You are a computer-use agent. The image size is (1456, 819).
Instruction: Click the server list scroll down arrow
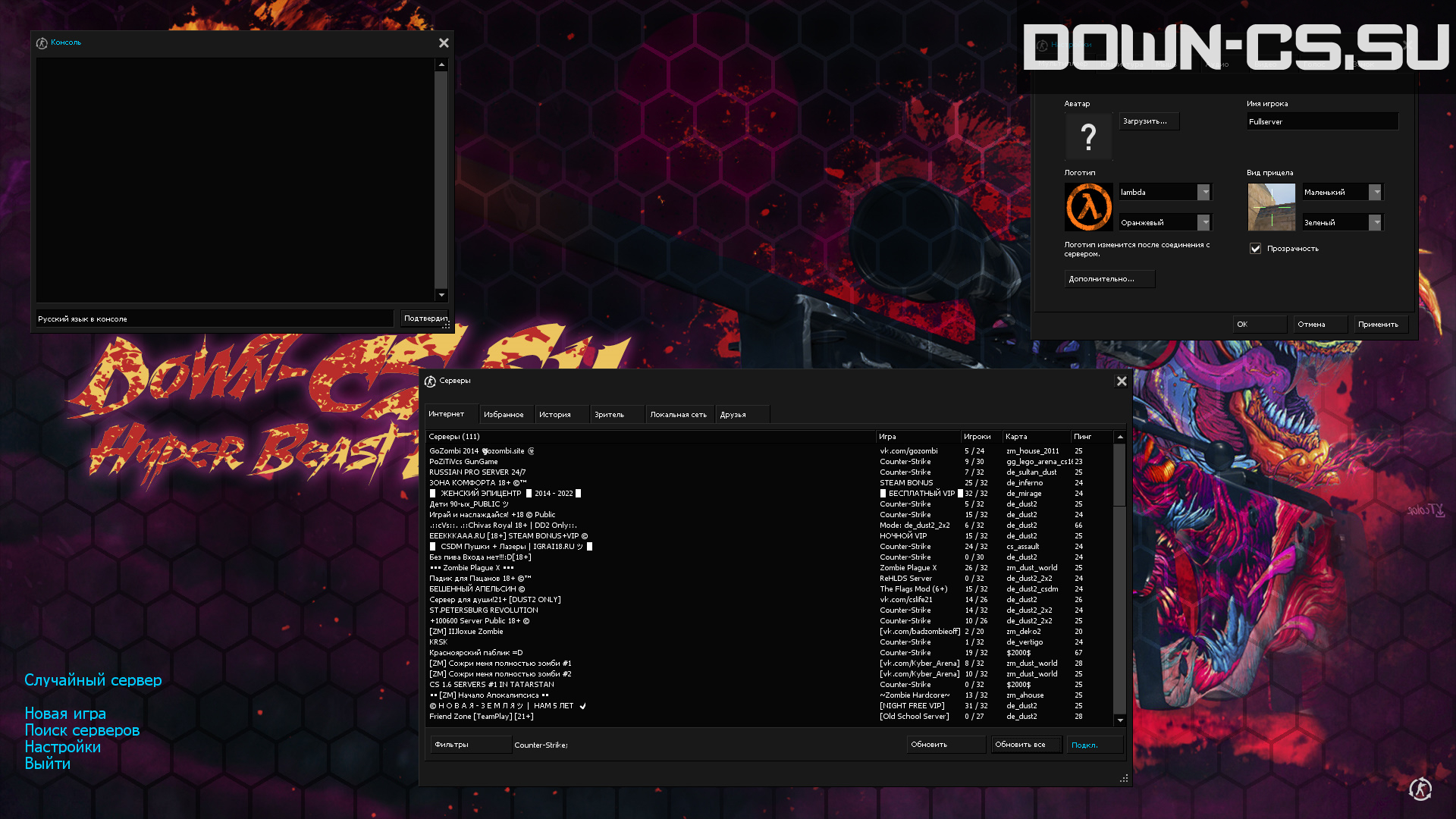pos(1119,720)
